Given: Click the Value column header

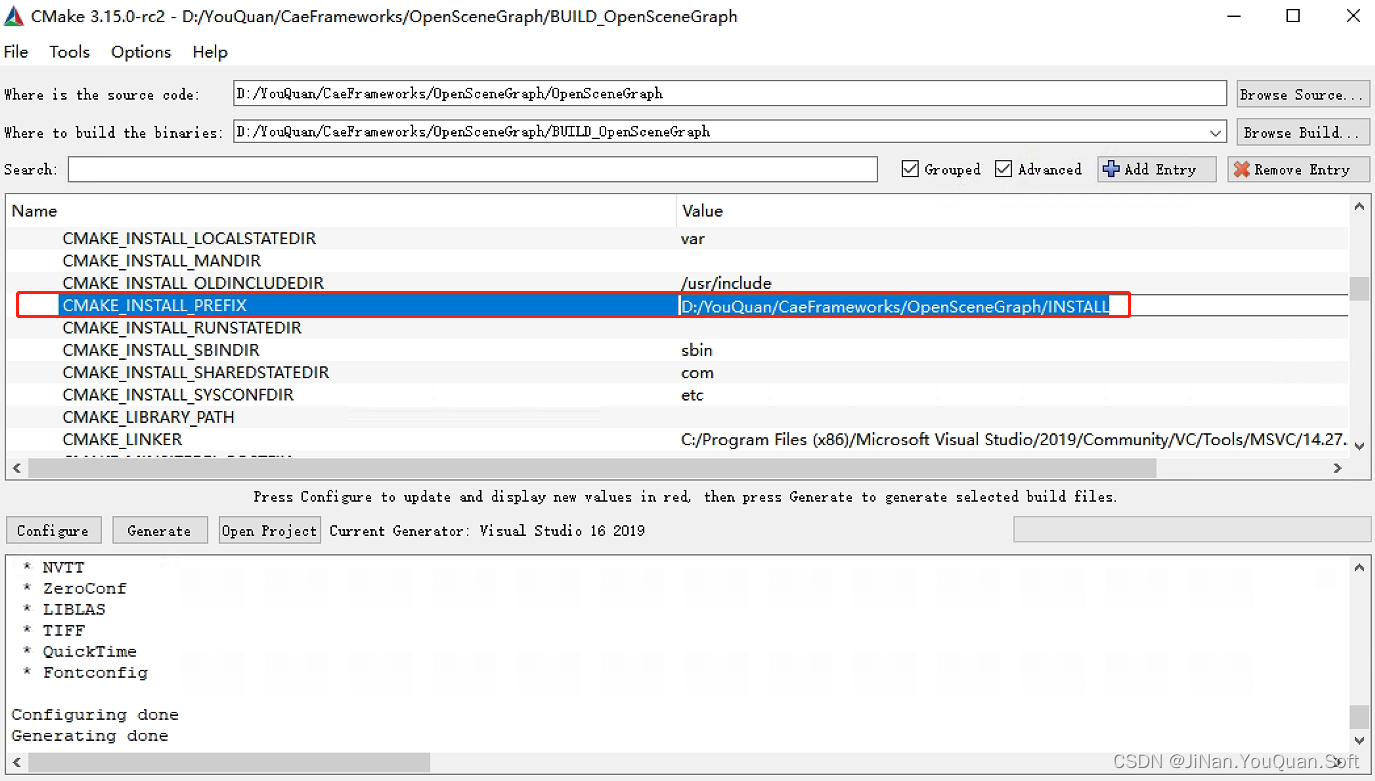Looking at the screenshot, I should pyautogui.click(x=1012, y=211).
